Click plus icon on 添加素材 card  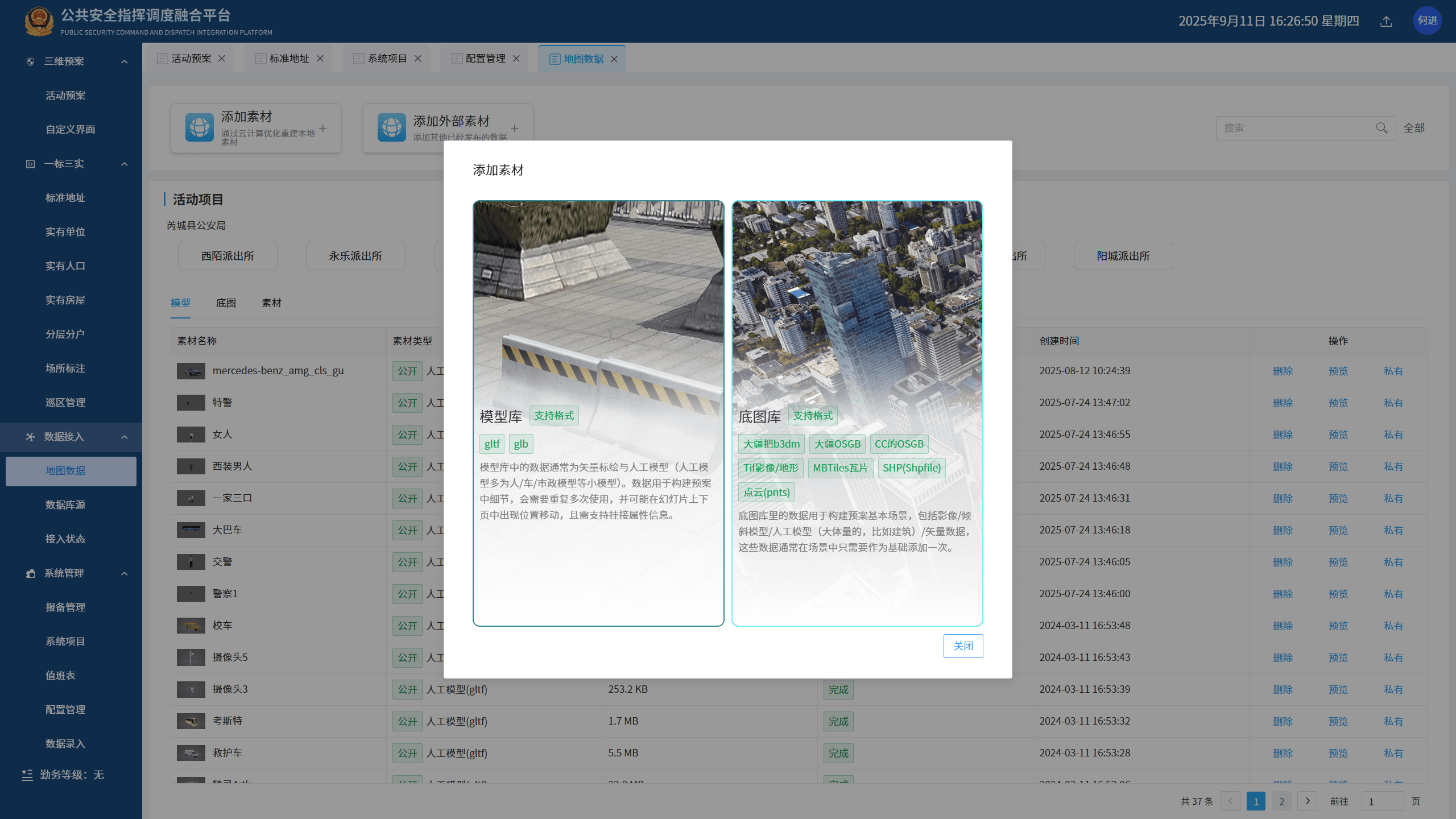pyautogui.click(x=322, y=129)
